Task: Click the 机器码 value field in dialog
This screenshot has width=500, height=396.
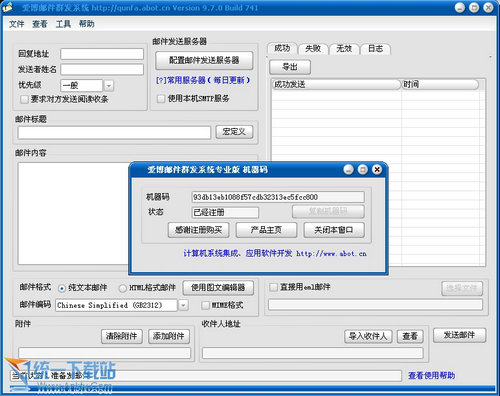Action: coord(278,197)
